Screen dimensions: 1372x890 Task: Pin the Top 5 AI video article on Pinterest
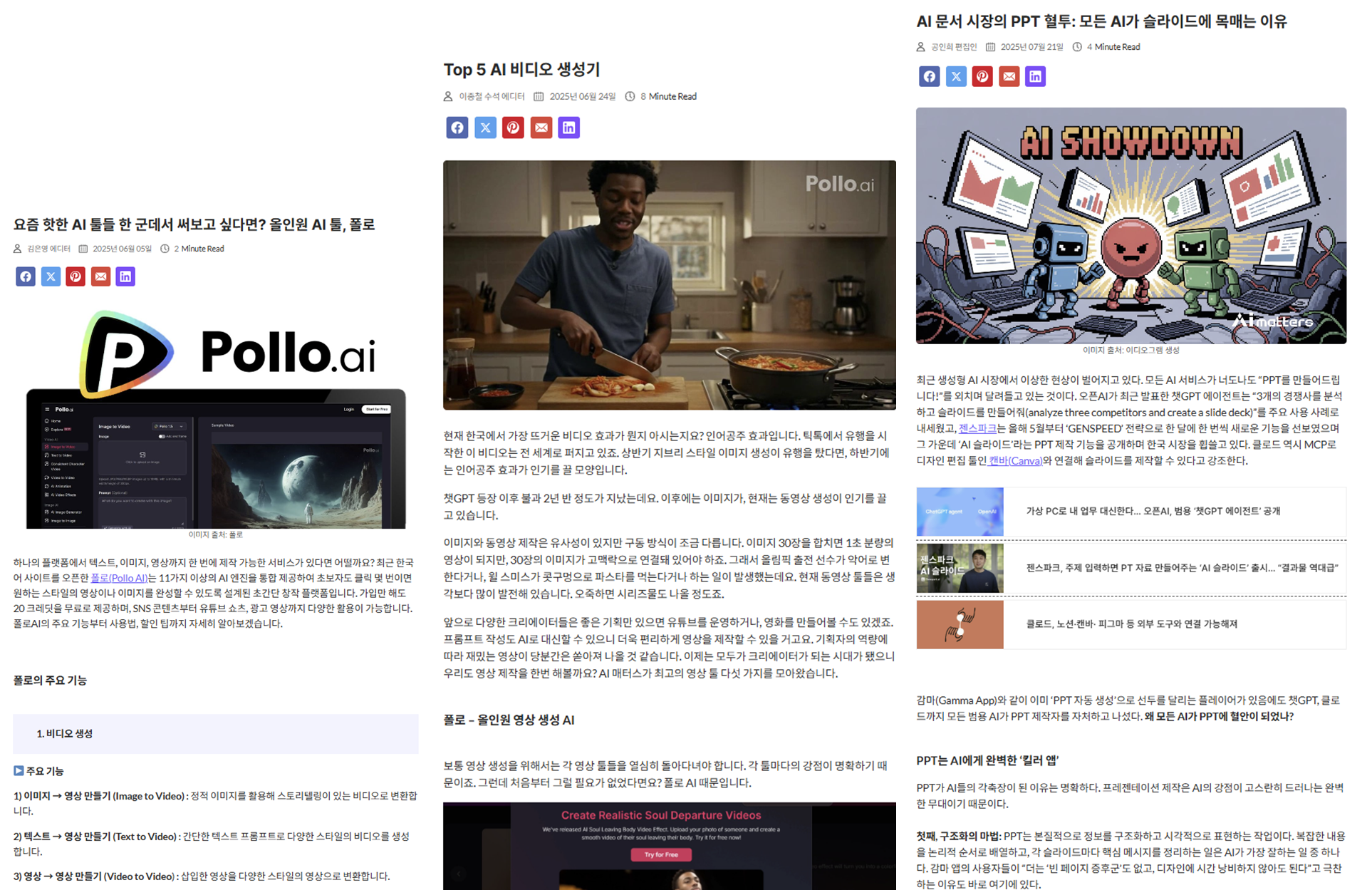513,128
